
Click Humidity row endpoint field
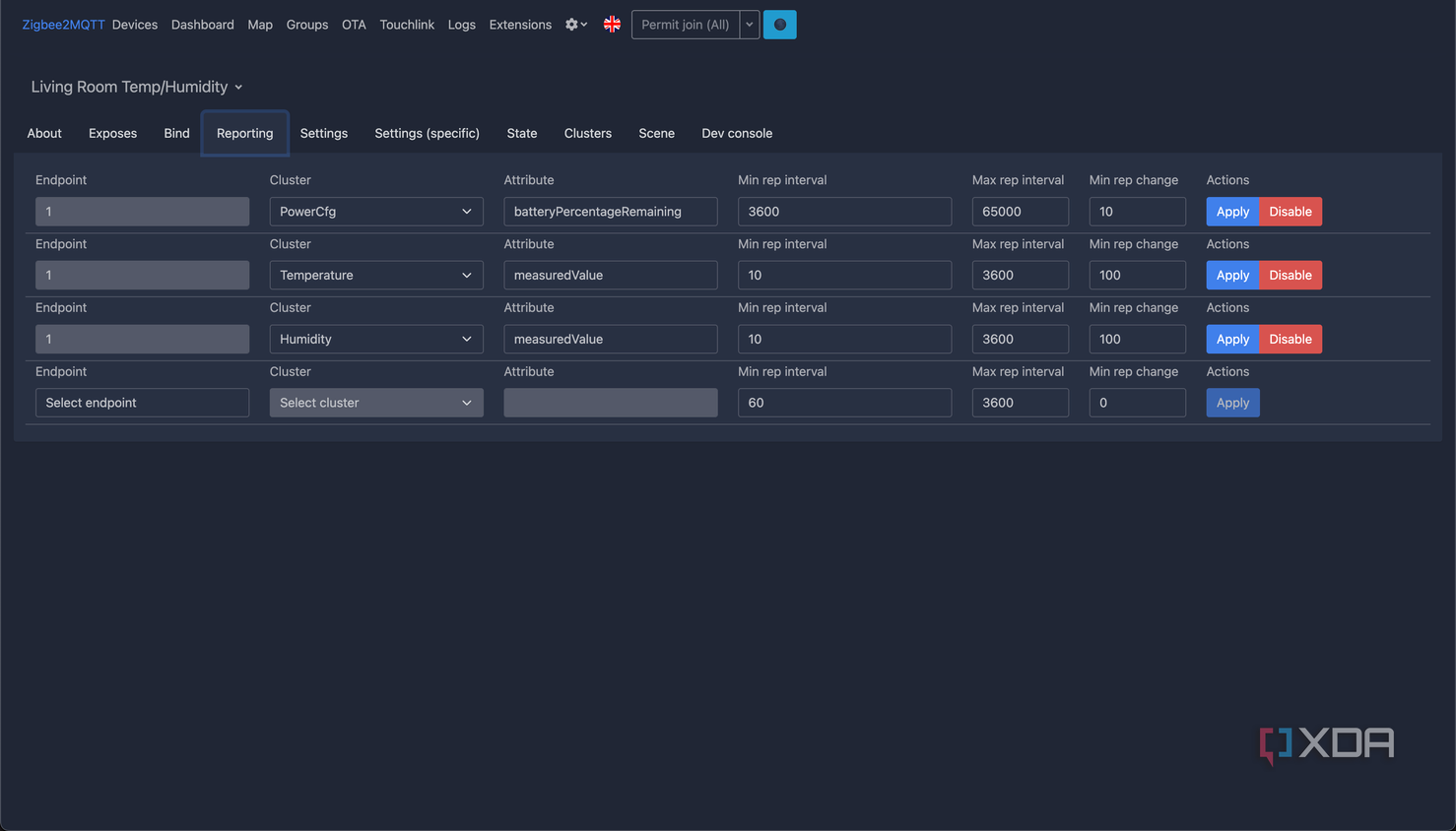(143, 339)
